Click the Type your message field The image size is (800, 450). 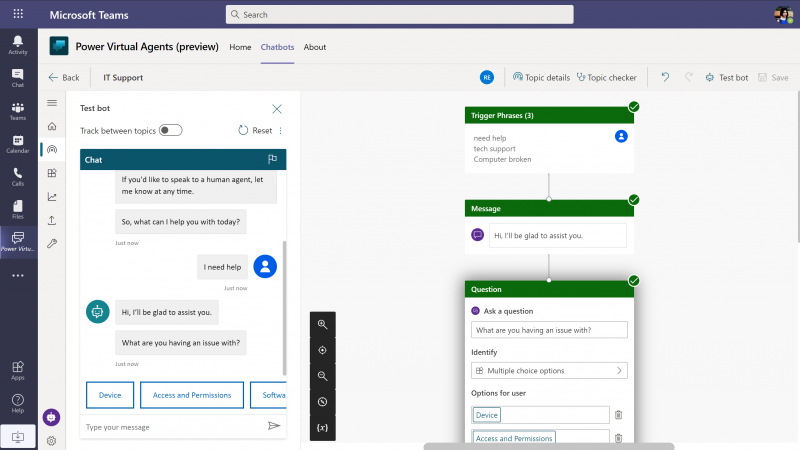[x=173, y=427]
